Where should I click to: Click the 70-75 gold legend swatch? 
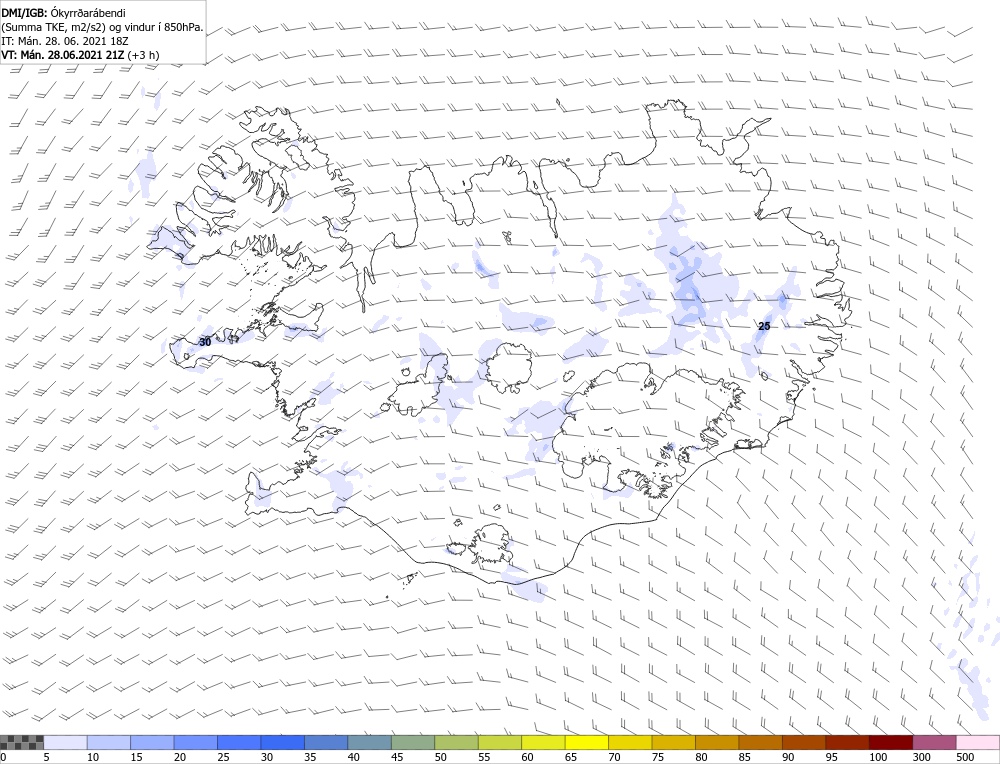tap(630, 742)
